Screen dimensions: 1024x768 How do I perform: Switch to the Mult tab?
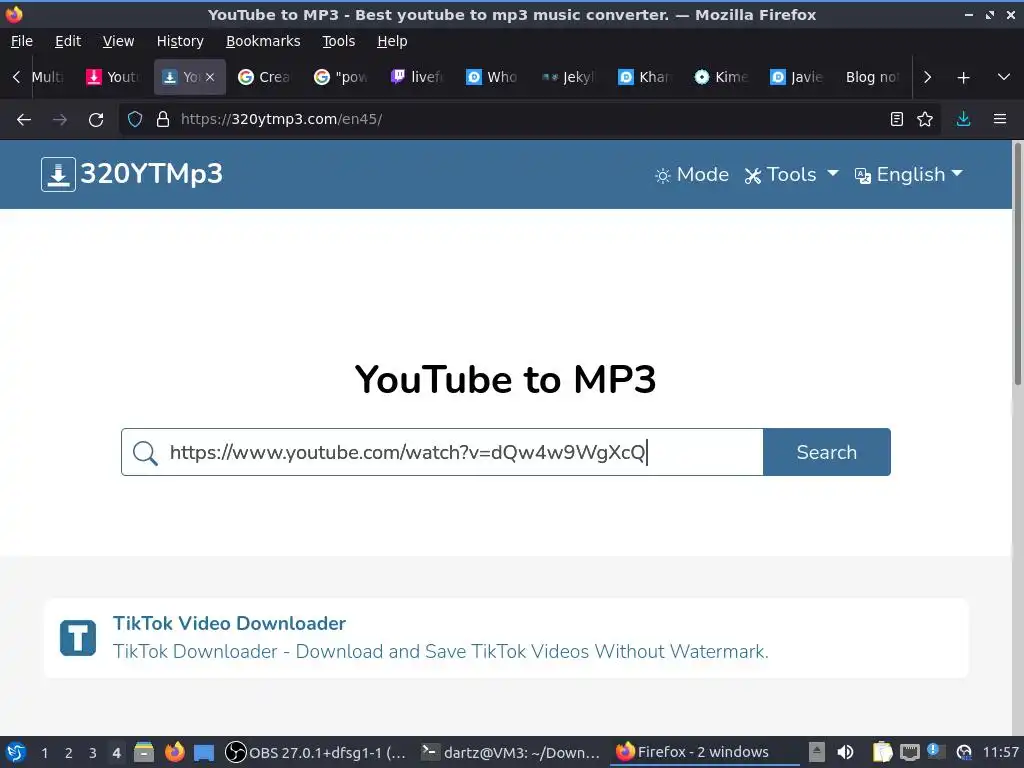[49, 77]
